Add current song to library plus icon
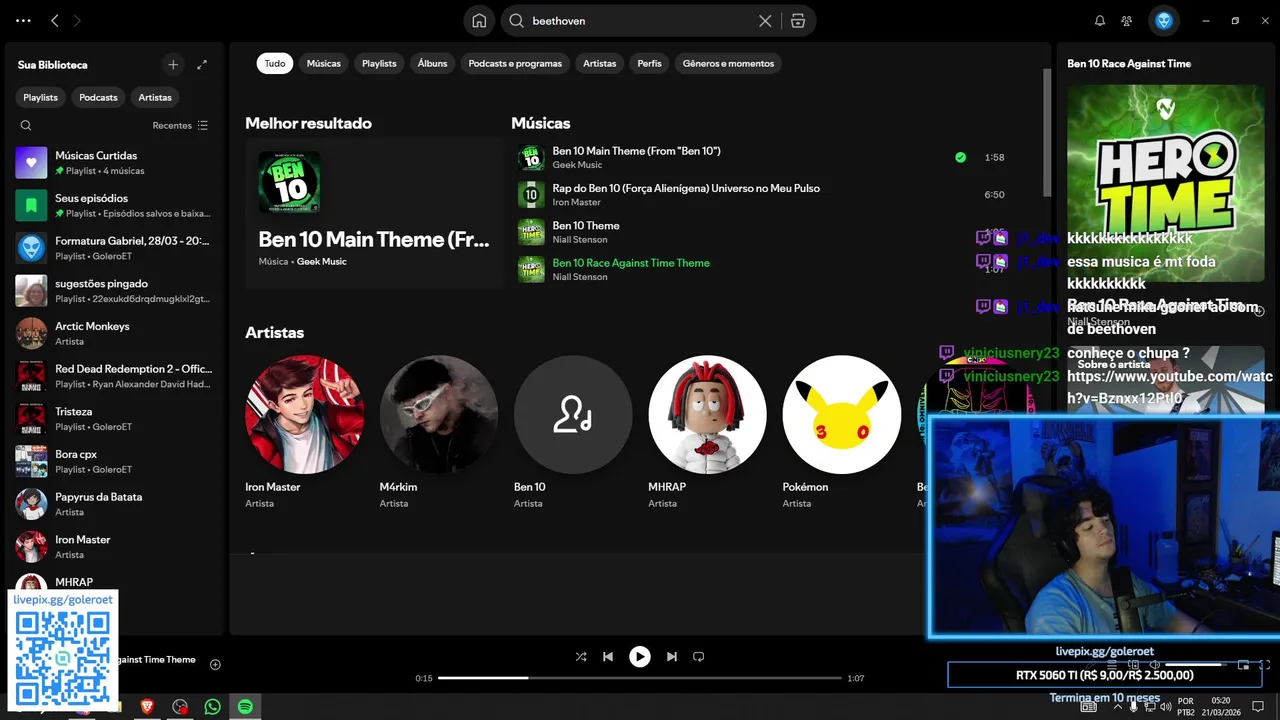This screenshot has height=720, width=1280. [215, 664]
